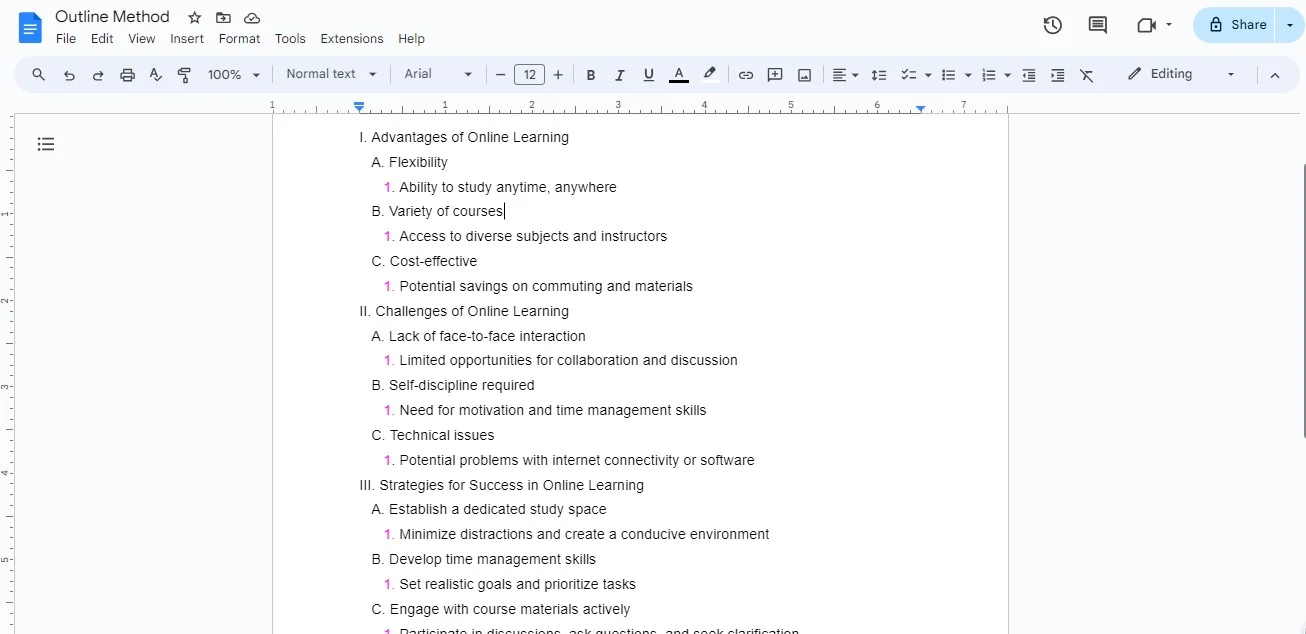Select the paint format tool
1306x634 pixels.
[184, 74]
